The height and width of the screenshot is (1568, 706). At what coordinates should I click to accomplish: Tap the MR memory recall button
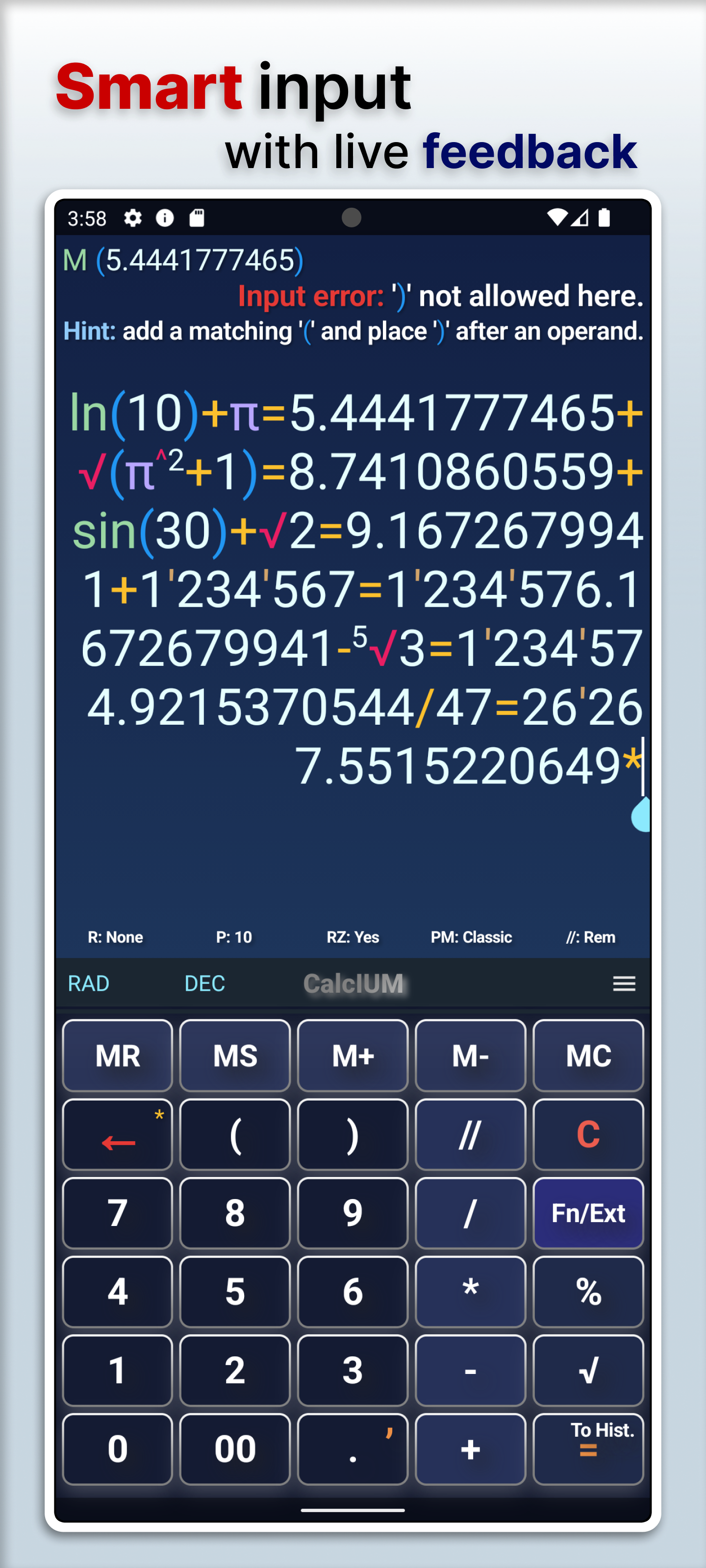[118, 1055]
